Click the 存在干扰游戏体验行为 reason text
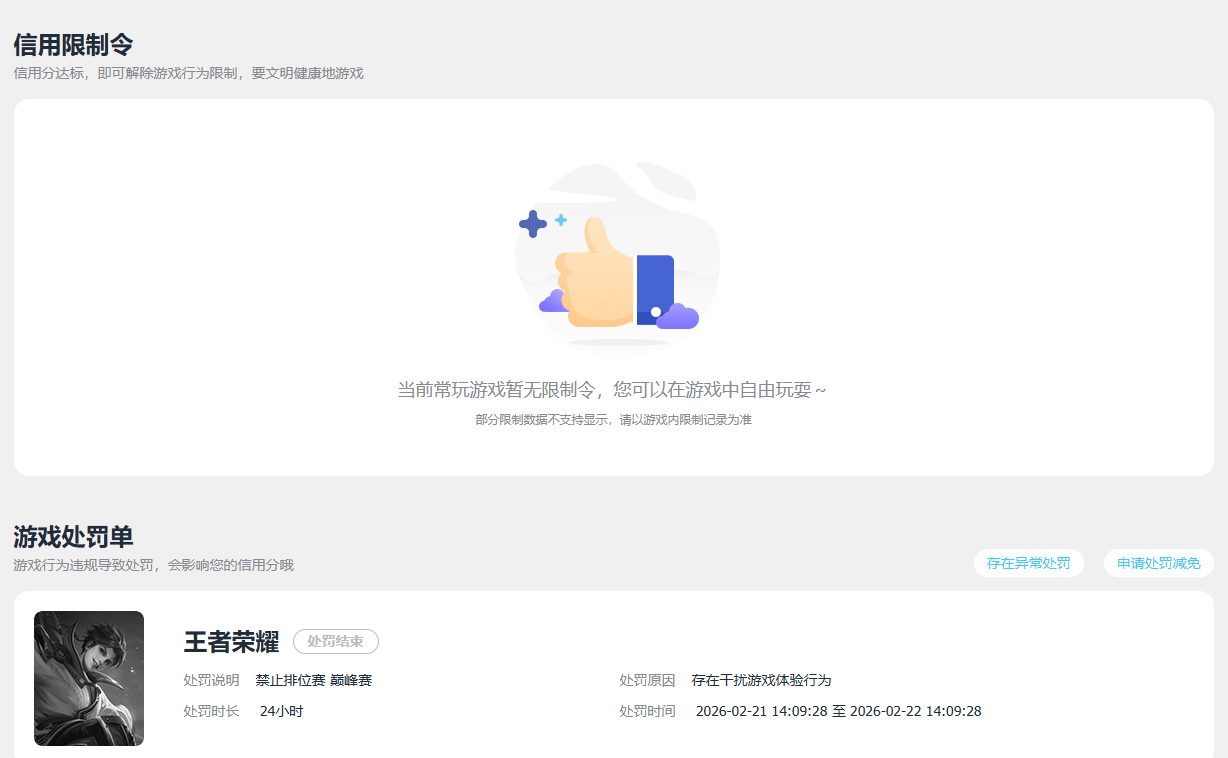Image resolution: width=1228 pixels, height=758 pixels. coord(761,680)
